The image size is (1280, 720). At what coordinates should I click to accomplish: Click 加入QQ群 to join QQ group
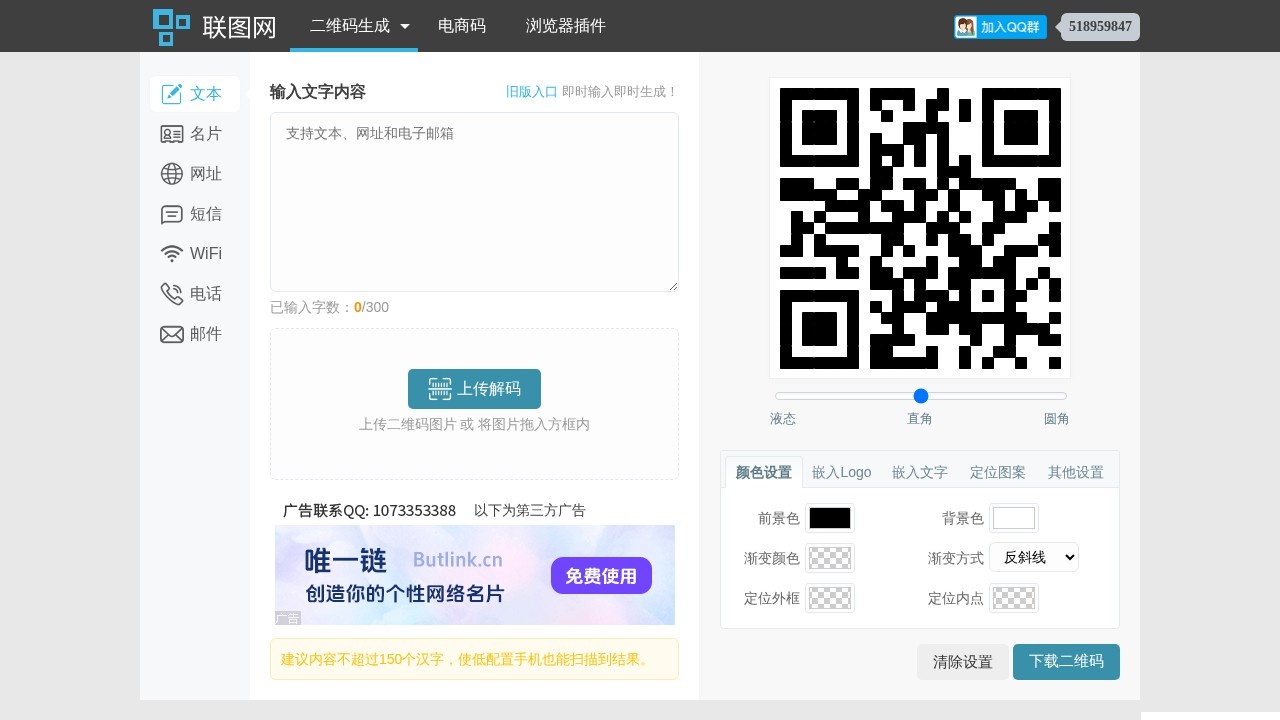pyautogui.click(x=1000, y=27)
